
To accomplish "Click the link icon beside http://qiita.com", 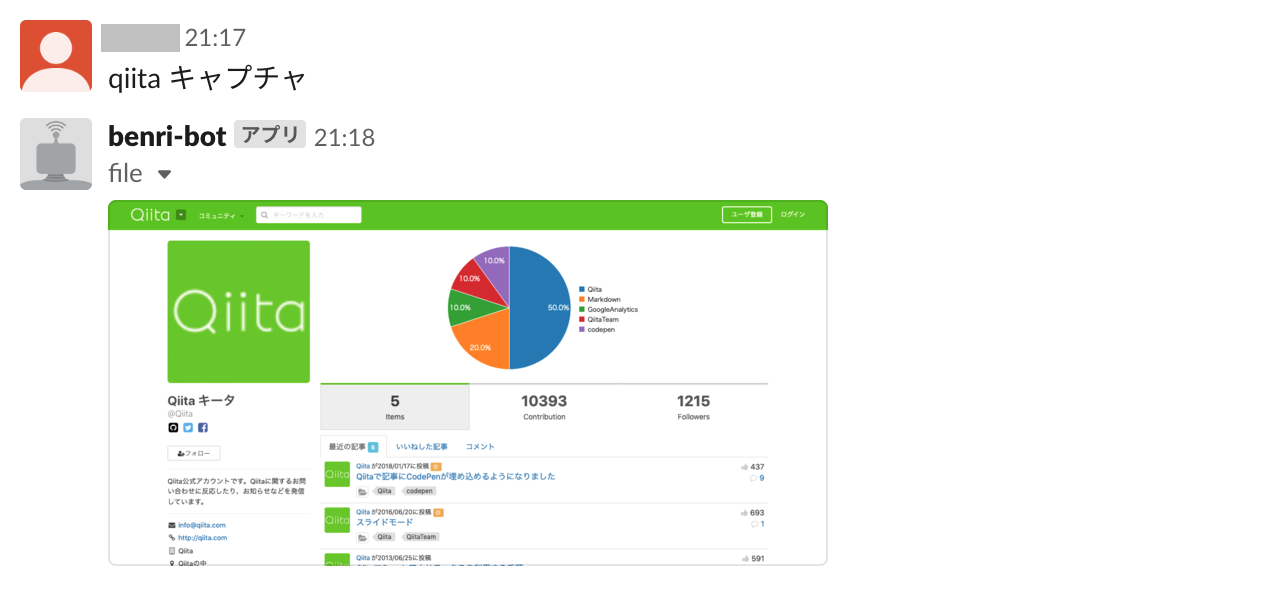I will coord(171,538).
